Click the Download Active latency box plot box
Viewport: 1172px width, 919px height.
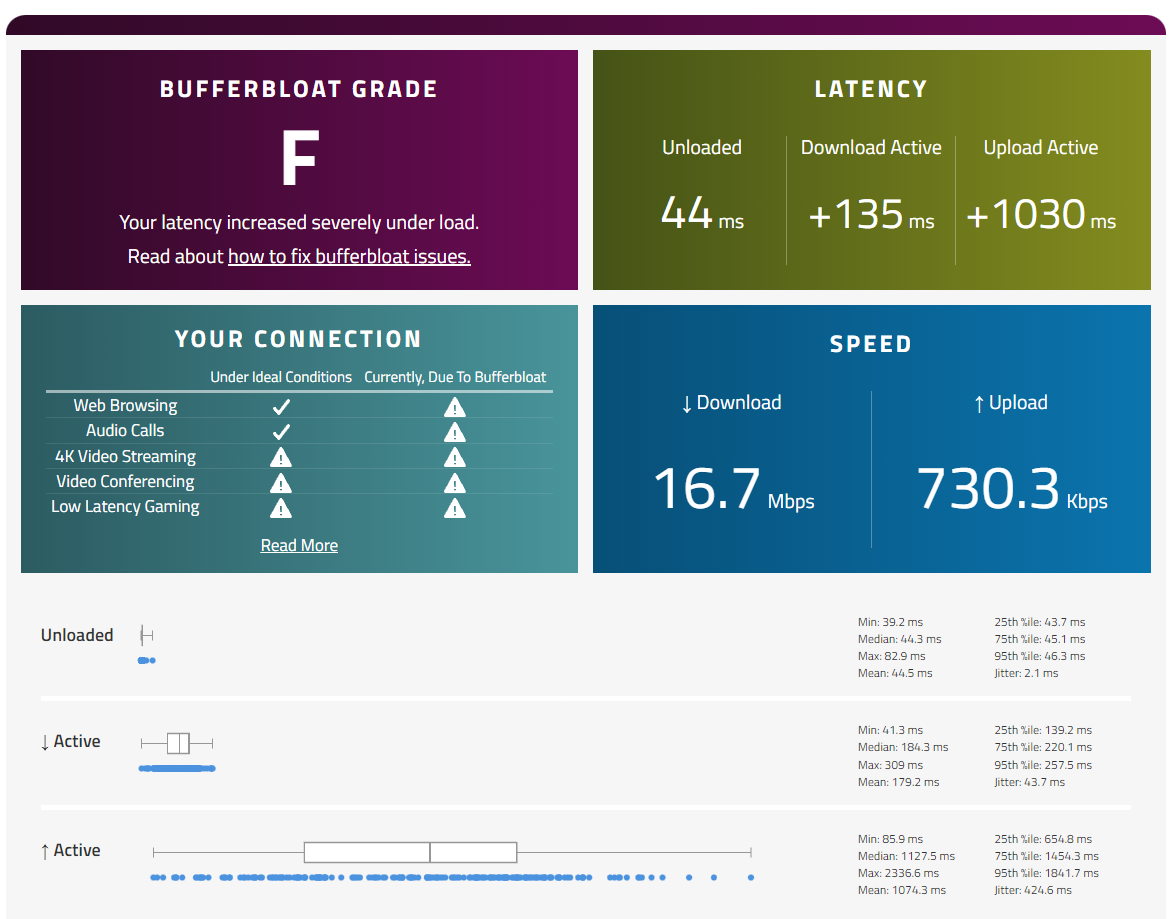[178, 743]
